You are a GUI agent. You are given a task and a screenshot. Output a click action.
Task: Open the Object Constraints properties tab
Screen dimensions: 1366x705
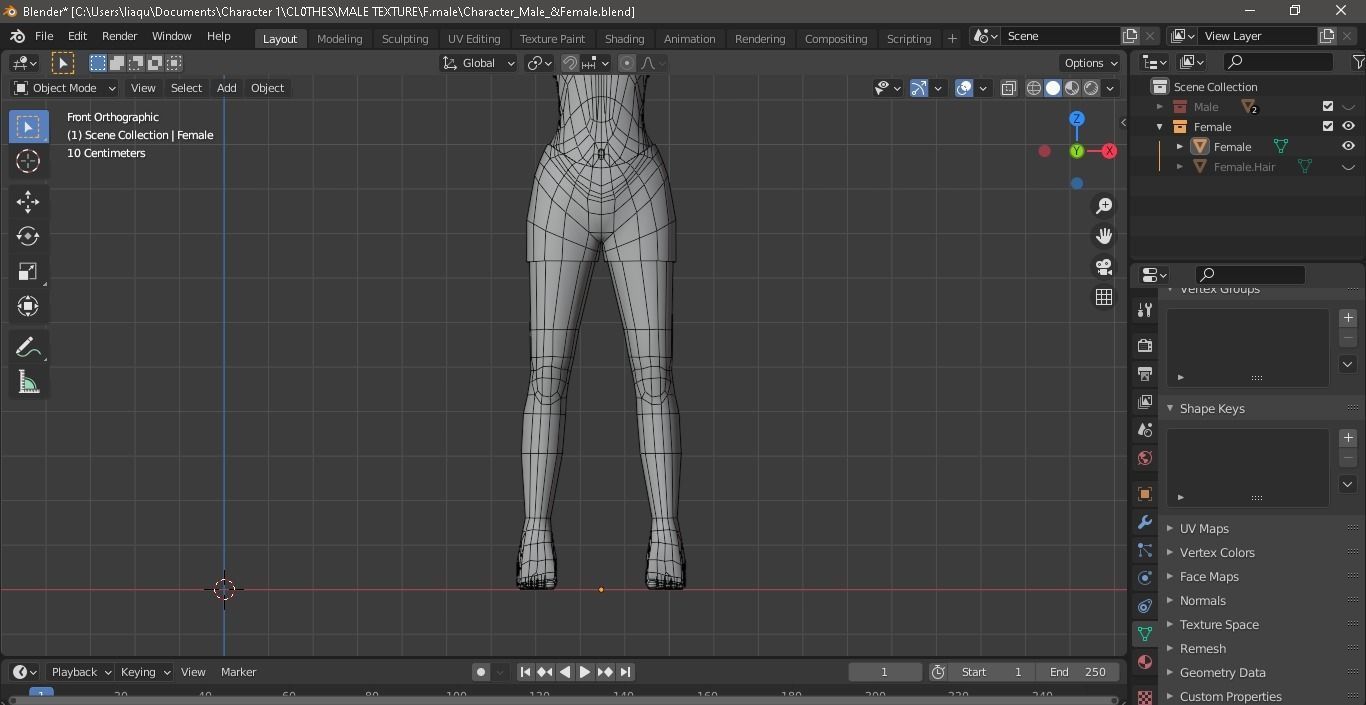(x=1145, y=606)
